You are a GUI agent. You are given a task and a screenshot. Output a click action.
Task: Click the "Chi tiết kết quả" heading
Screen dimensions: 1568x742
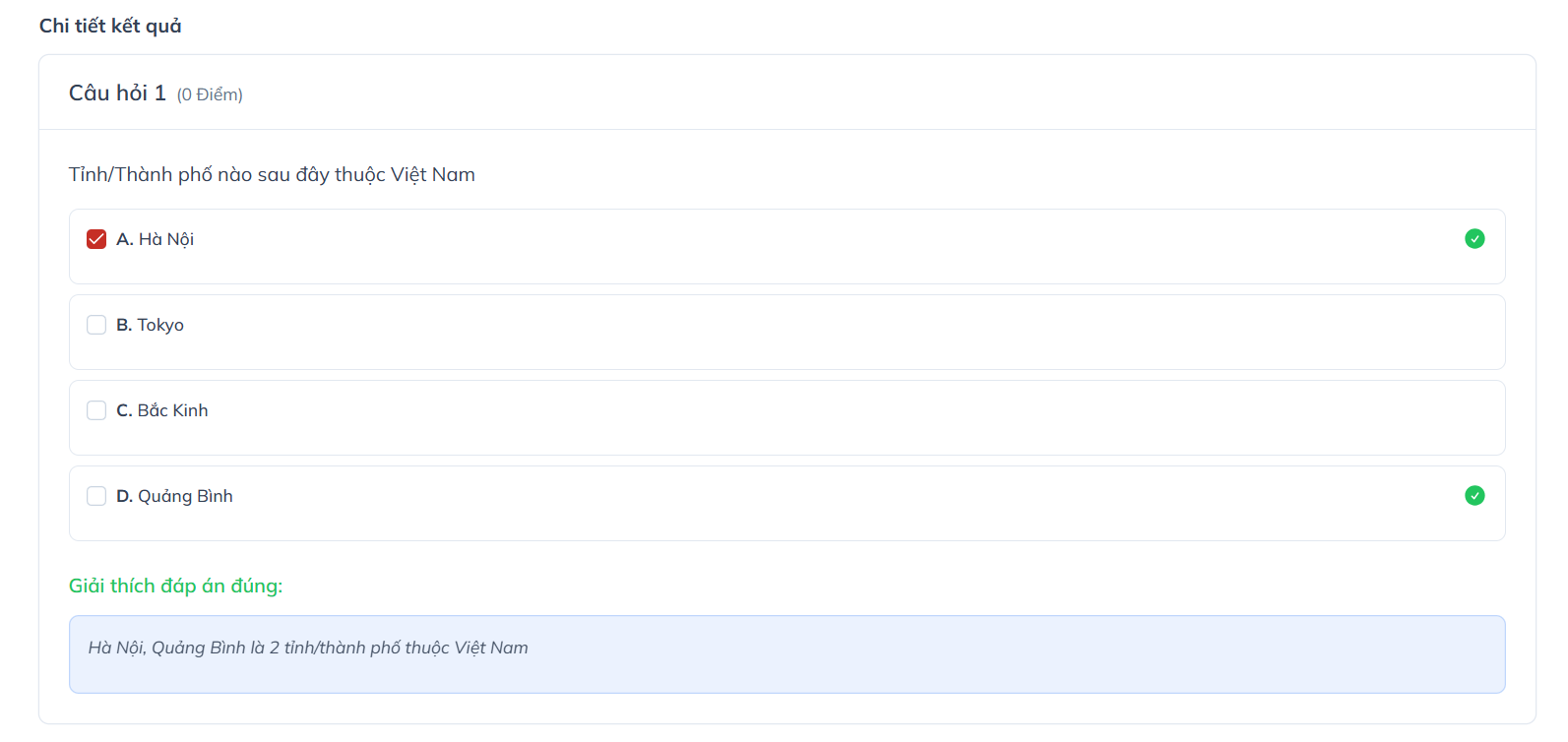pyautogui.click(x=110, y=27)
